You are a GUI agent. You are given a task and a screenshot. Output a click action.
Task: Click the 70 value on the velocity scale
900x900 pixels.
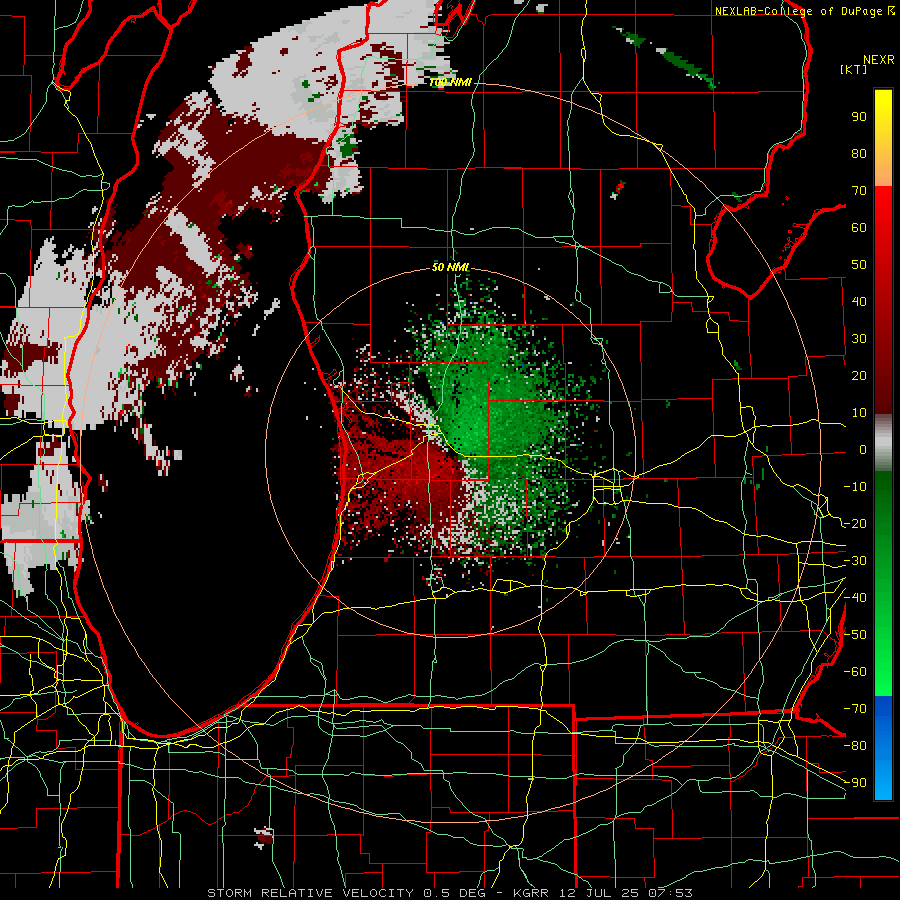(859, 191)
